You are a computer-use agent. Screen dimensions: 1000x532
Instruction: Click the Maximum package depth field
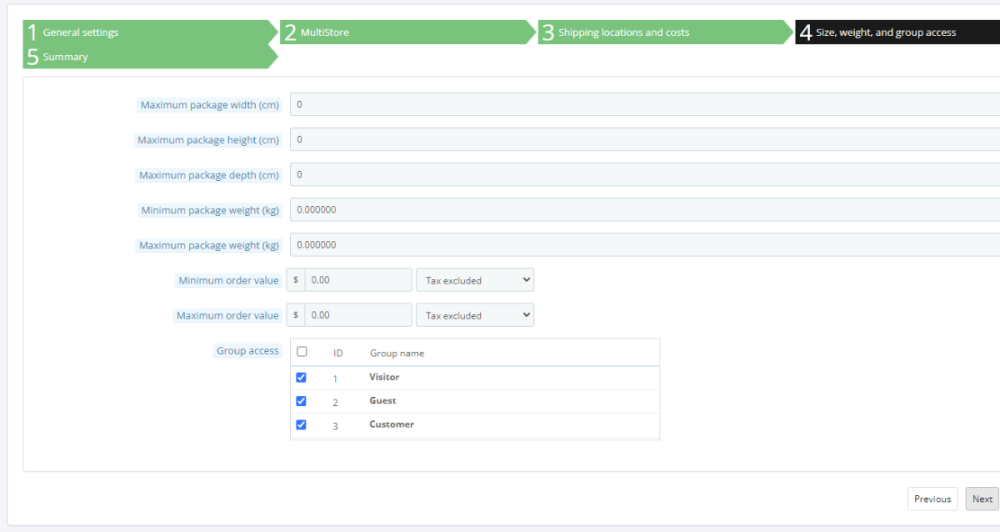[644, 175]
